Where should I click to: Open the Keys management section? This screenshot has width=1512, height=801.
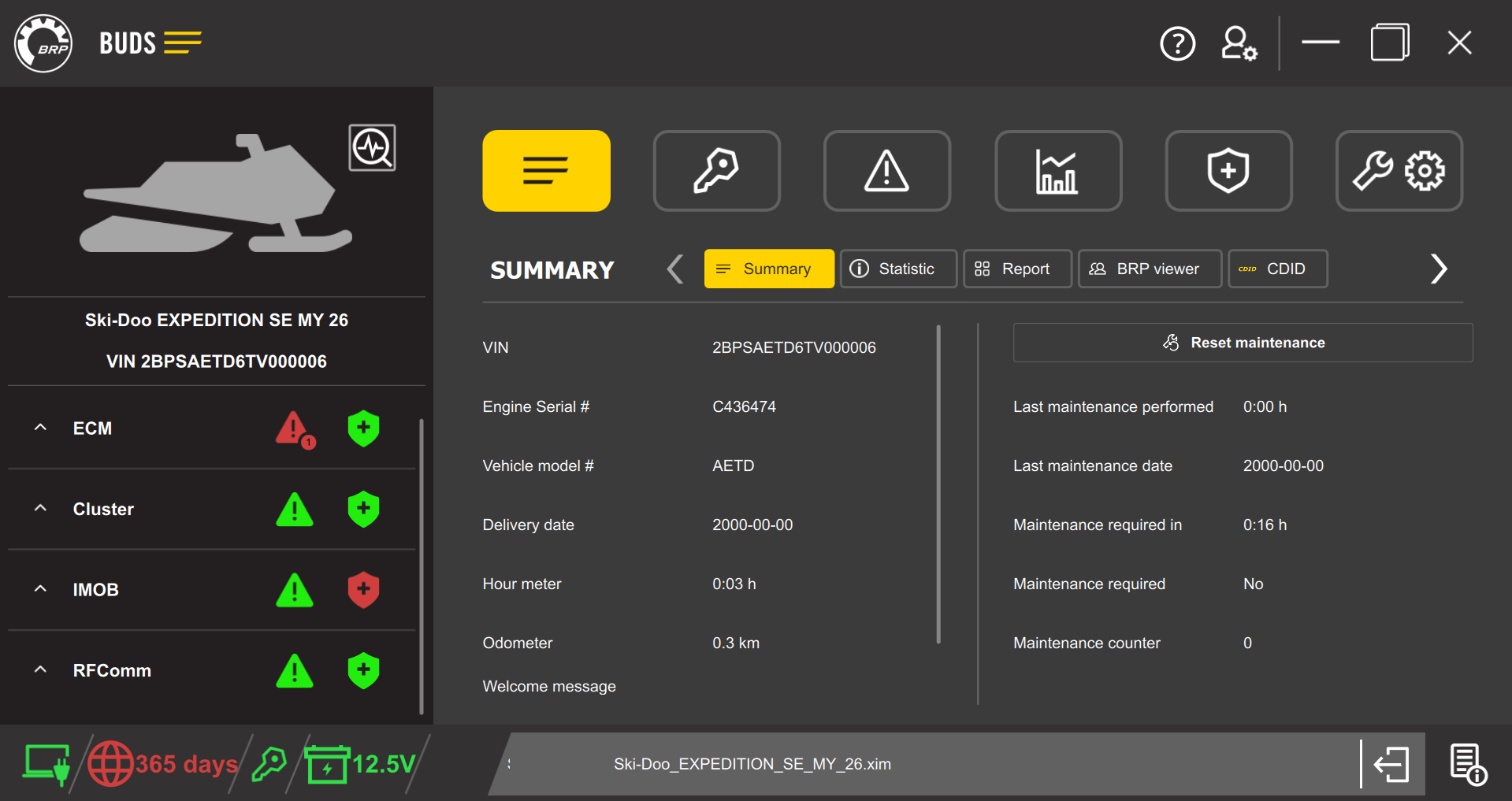(x=716, y=170)
